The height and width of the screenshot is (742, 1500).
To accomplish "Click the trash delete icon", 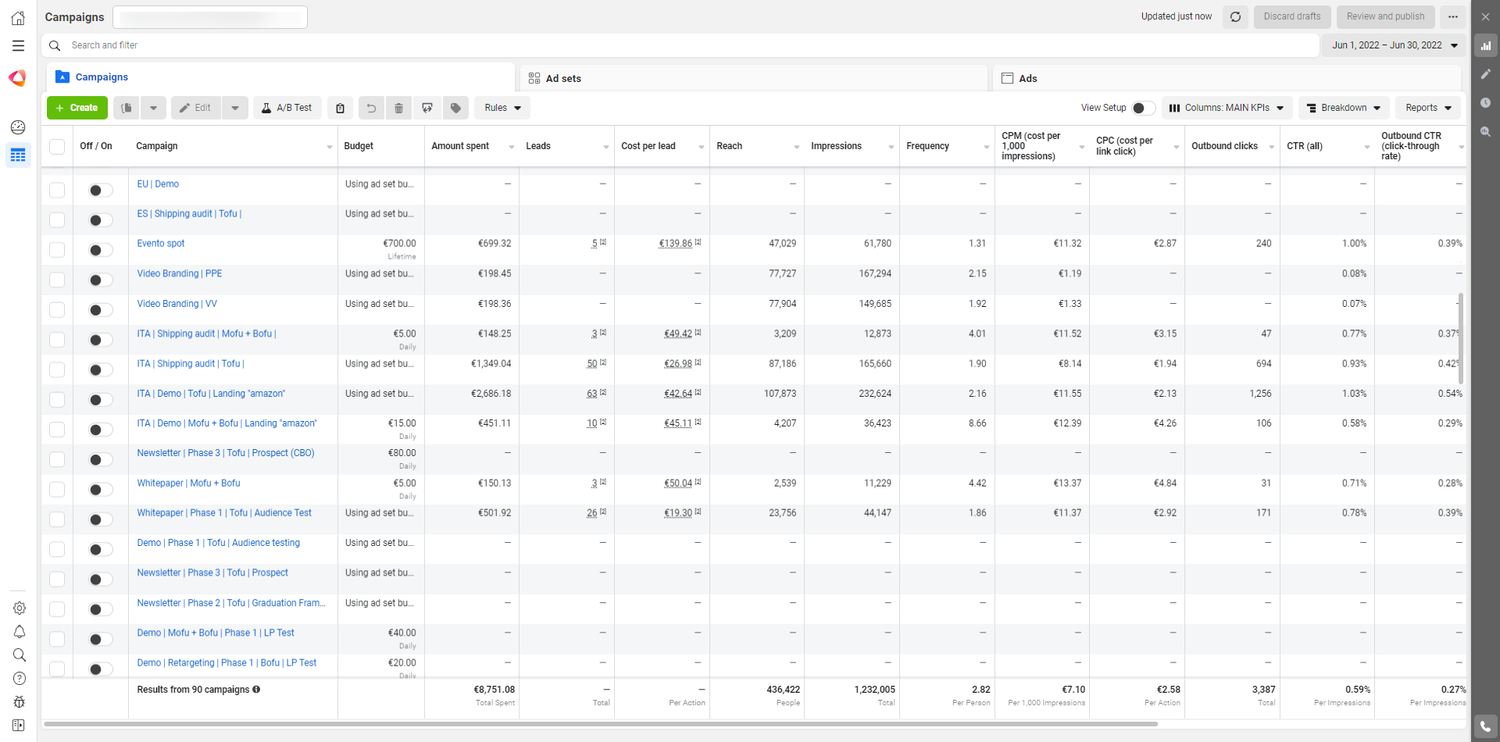I will [398, 108].
